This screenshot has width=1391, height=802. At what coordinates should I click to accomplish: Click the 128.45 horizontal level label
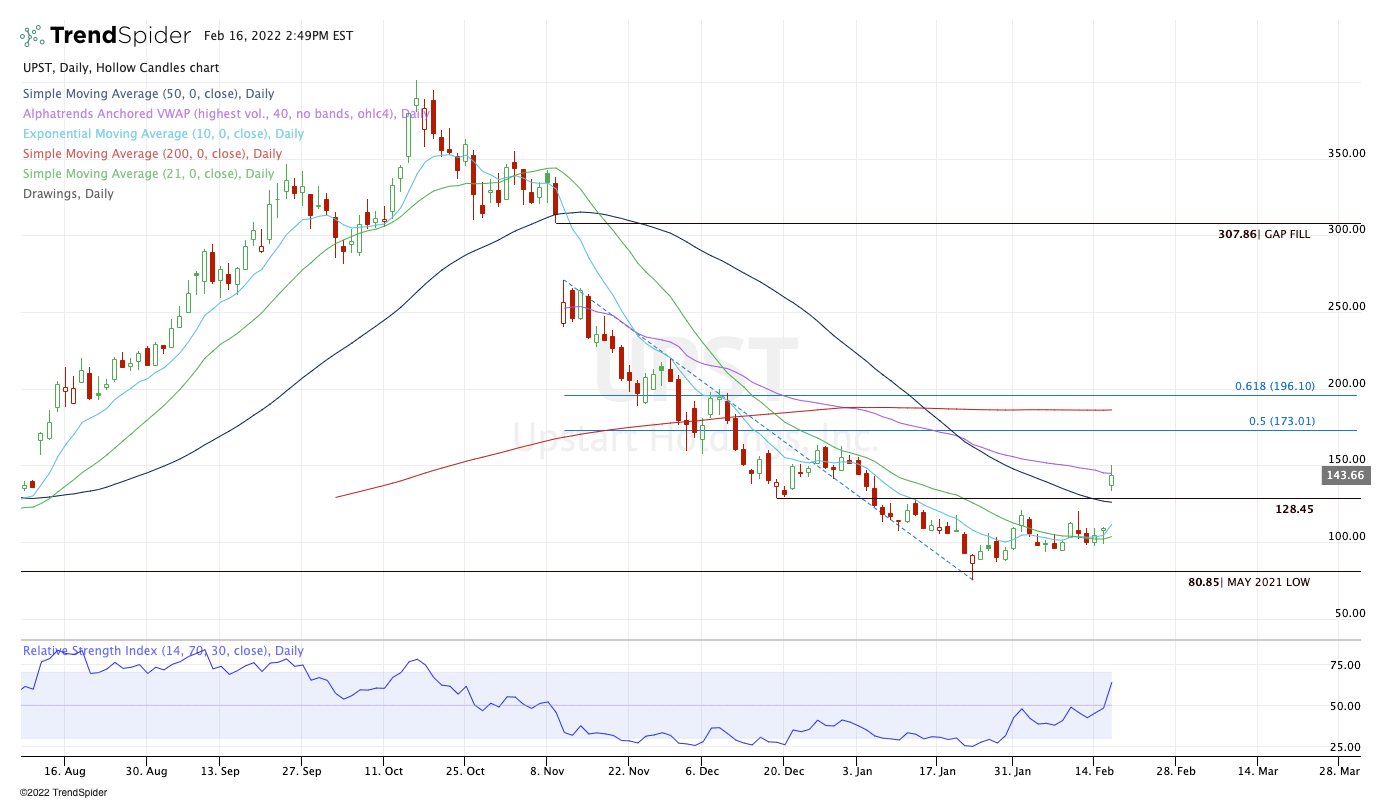coord(1294,509)
